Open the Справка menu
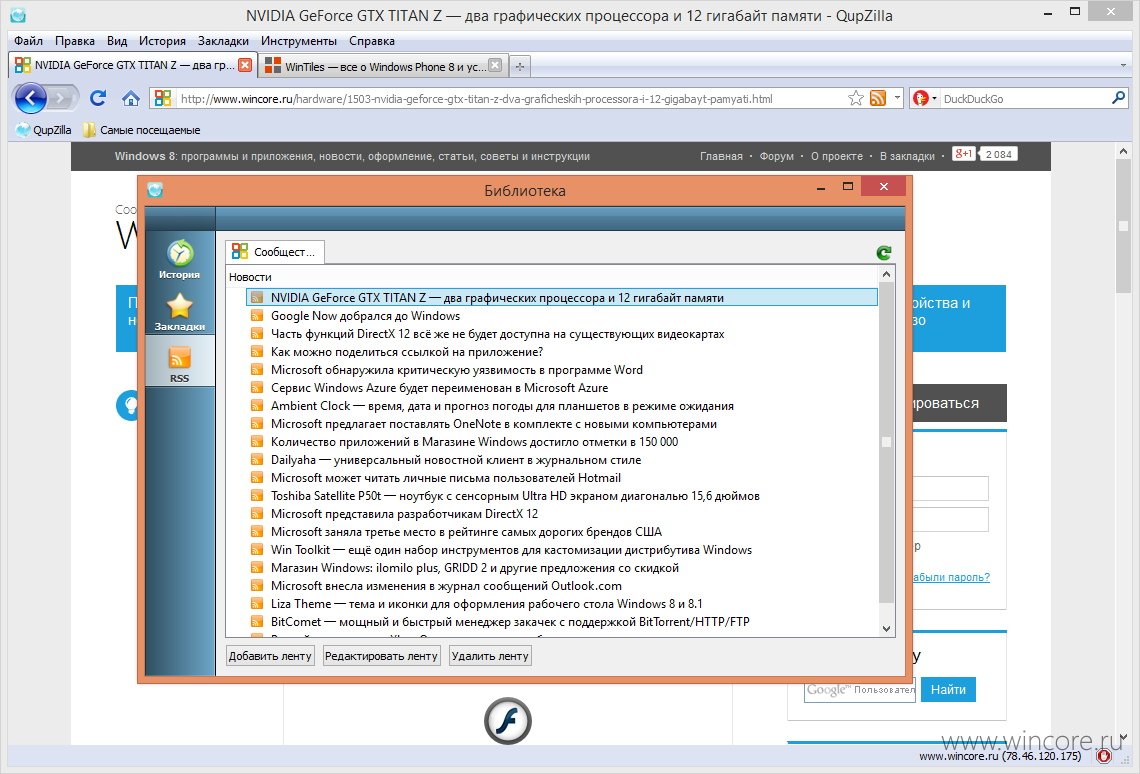This screenshot has height=774, width=1140. tap(372, 41)
